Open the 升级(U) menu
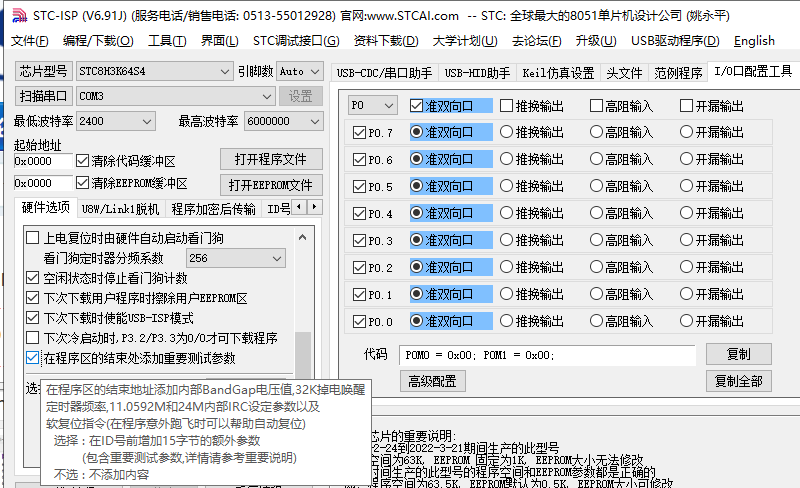800x488 pixels. click(x=596, y=41)
